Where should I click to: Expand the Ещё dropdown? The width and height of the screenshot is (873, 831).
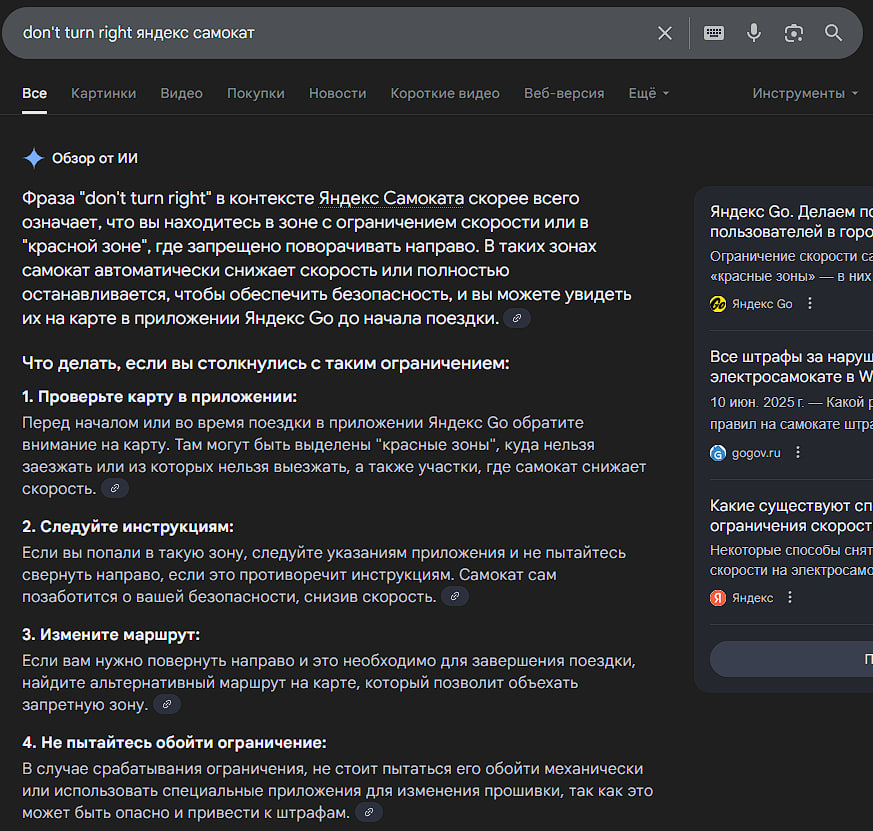(x=649, y=93)
